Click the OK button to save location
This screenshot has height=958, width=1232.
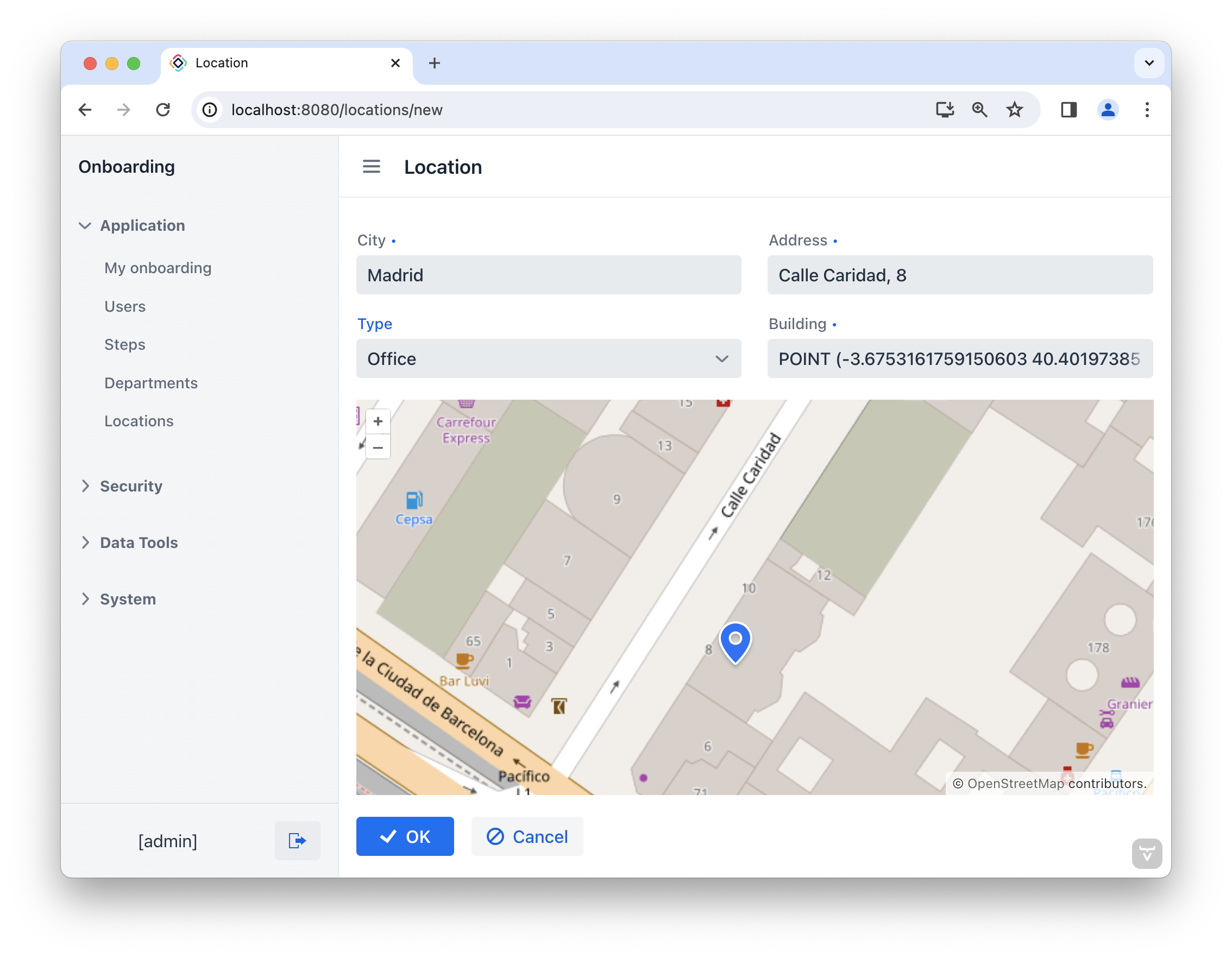point(405,837)
